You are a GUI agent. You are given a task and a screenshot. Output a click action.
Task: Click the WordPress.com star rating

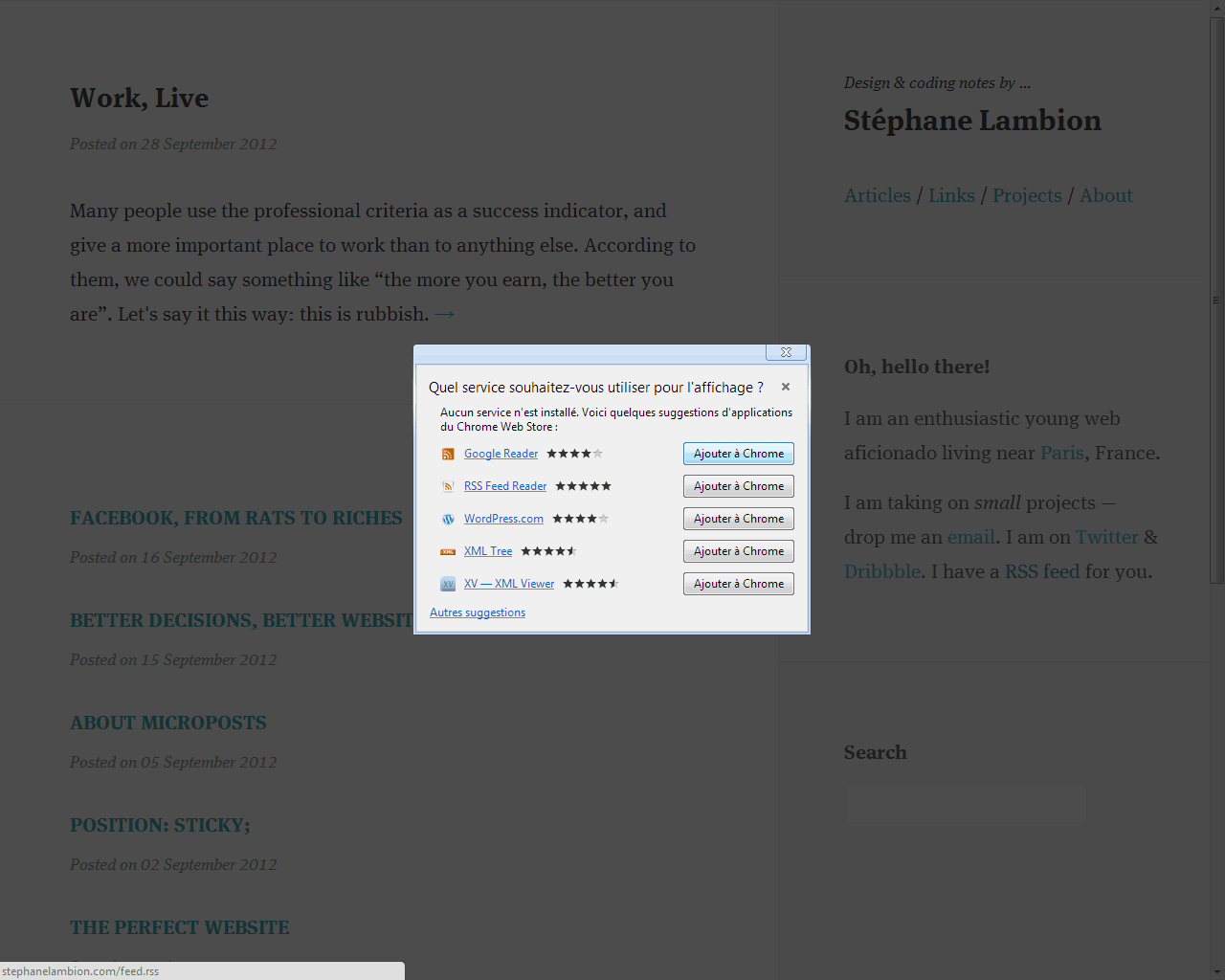[580, 519]
